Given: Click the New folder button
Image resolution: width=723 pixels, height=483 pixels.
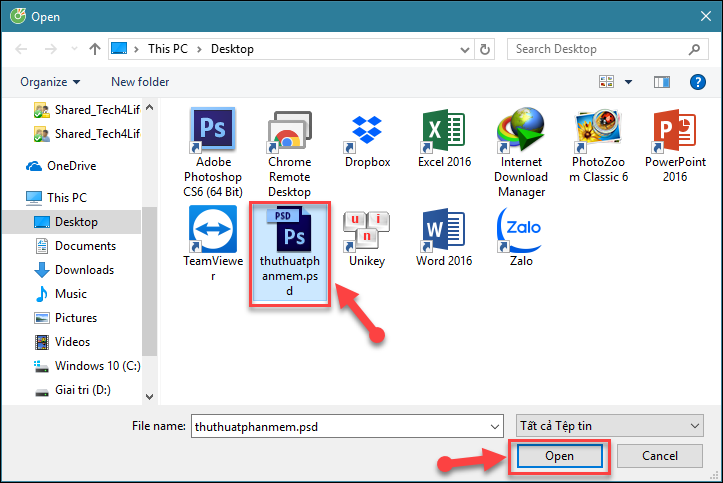Looking at the screenshot, I should point(140,82).
